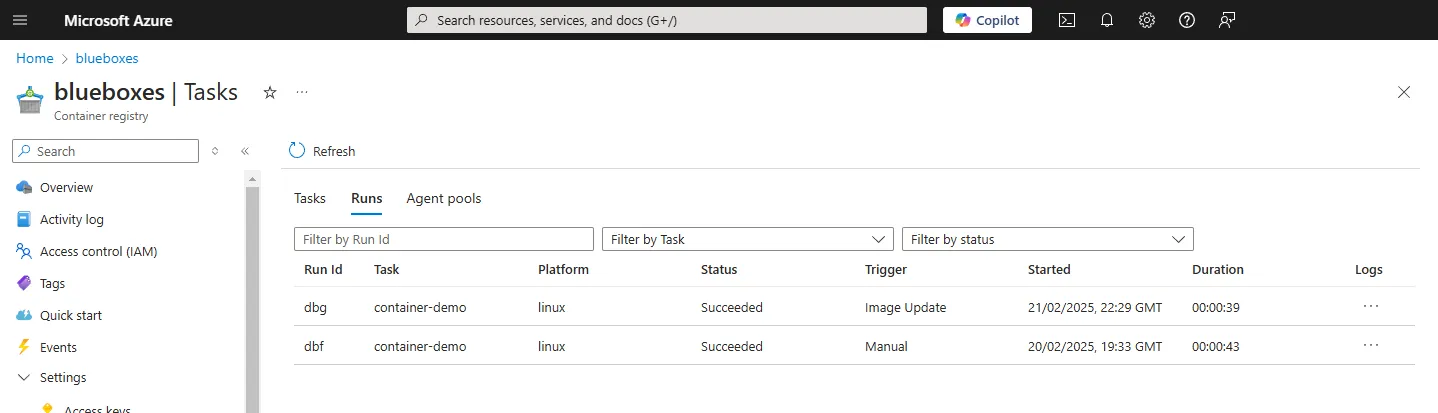Collapse the sidebar with double chevron
The height and width of the screenshot is (413, 1438).
245,151
